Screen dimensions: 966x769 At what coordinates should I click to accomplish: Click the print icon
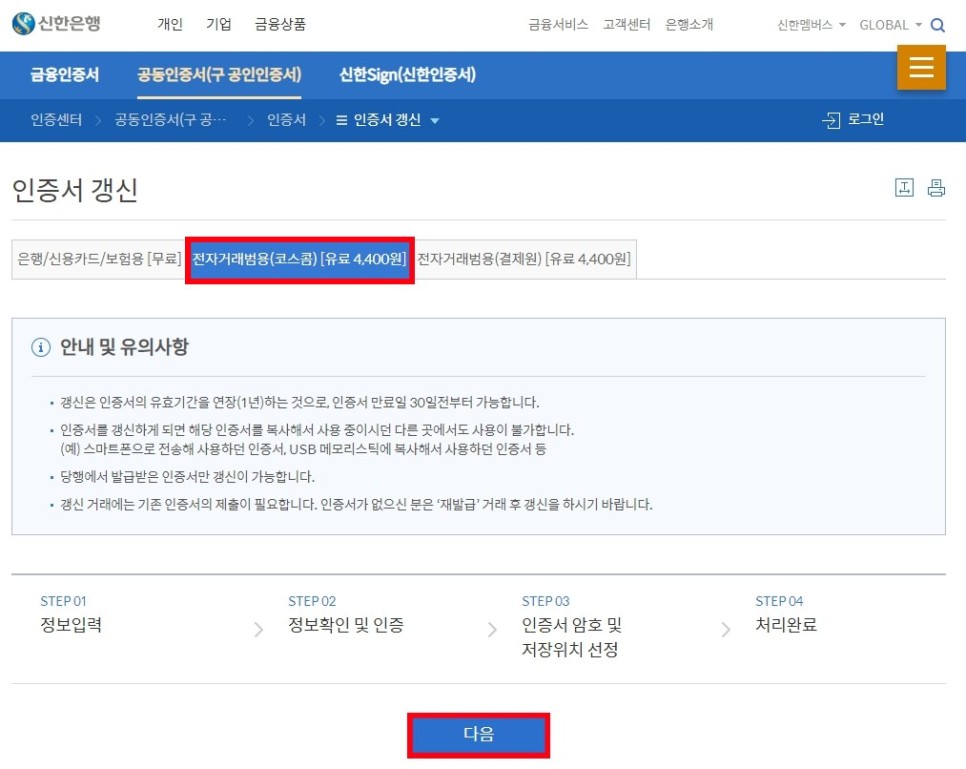click(936, 188)
